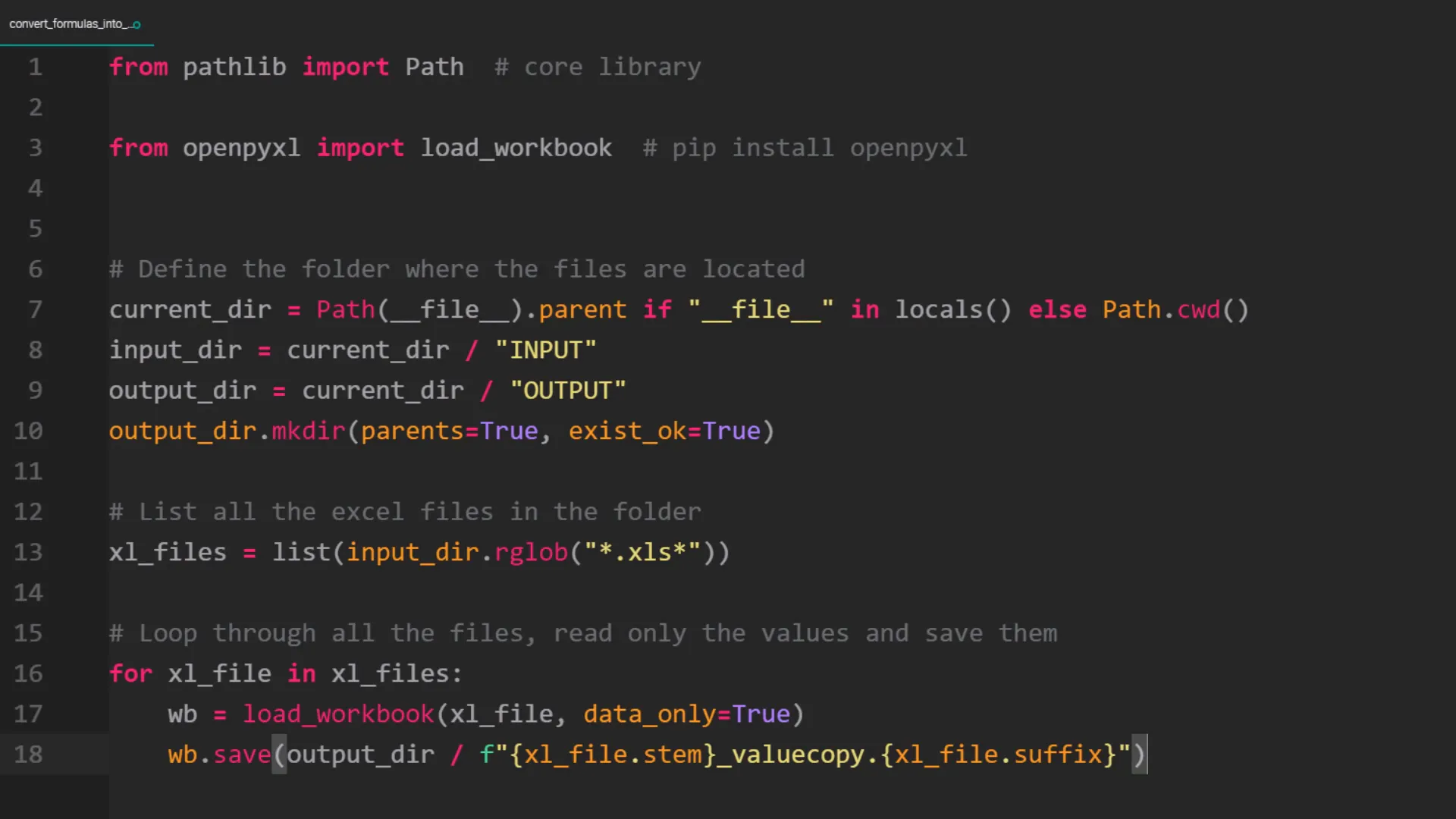The width and height of the screenshot is (1456, 819).
Task: Select the word Path on line 1
Action: (435, 67)
